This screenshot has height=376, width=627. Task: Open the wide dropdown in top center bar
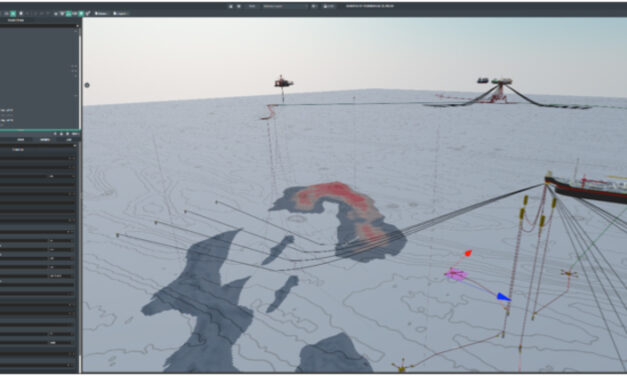pos(285,6)
